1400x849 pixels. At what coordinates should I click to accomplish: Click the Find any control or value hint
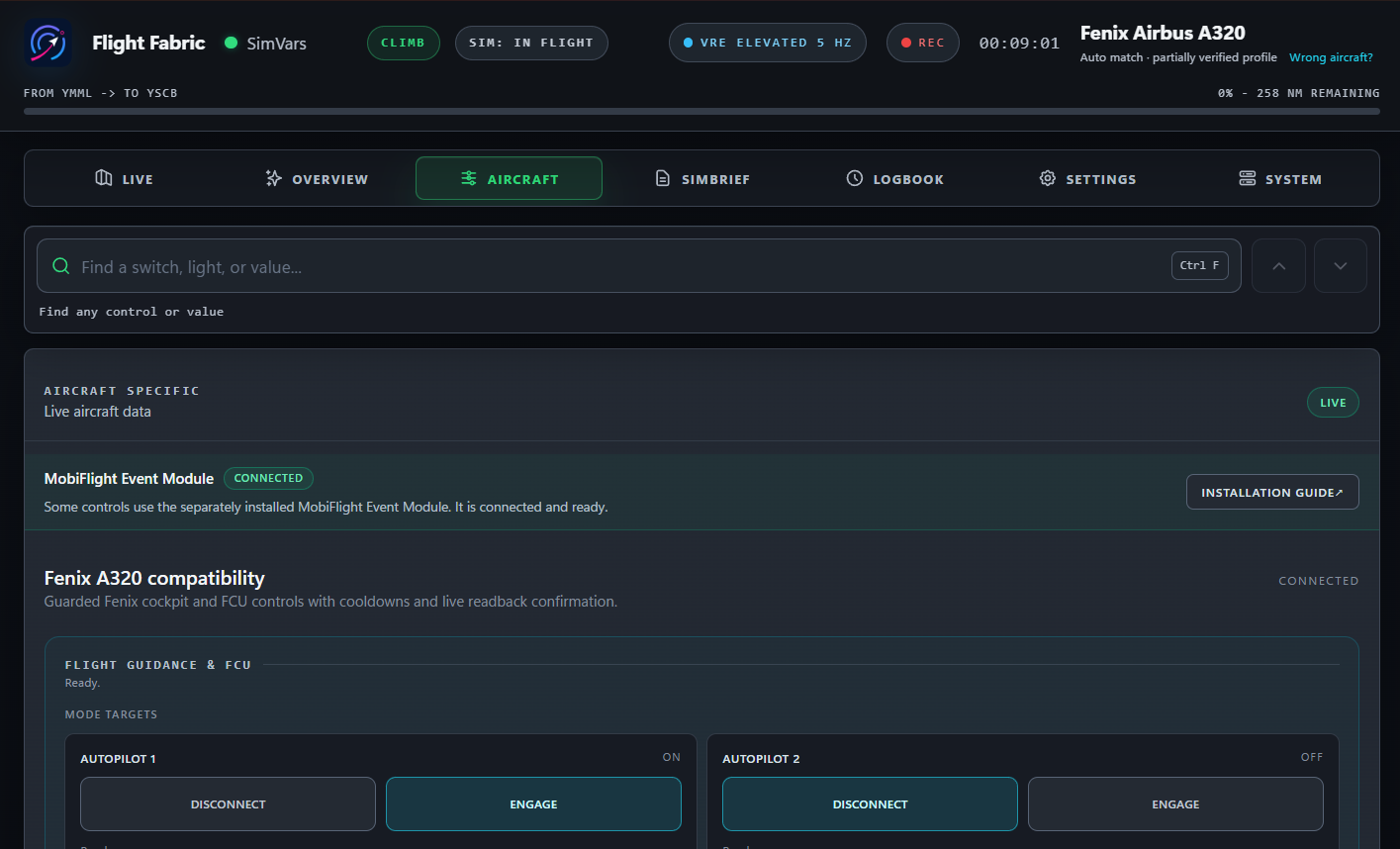tap(132, 312)
